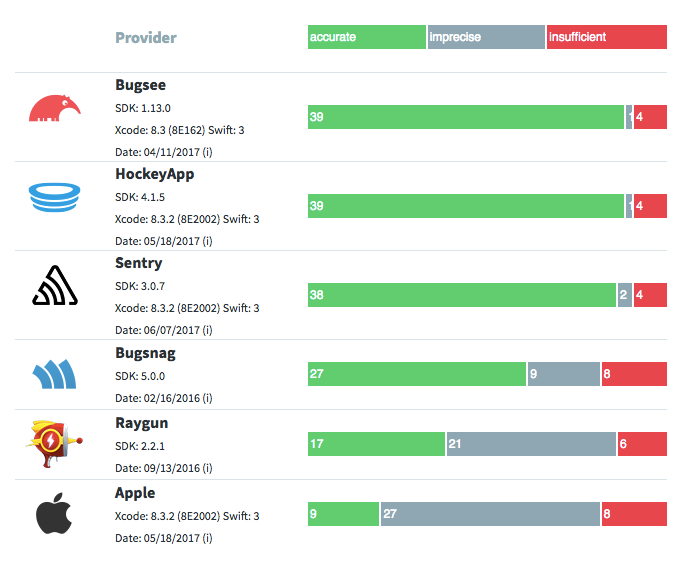
Task: Click the Apple logo
Action: (x=55, y=515)
